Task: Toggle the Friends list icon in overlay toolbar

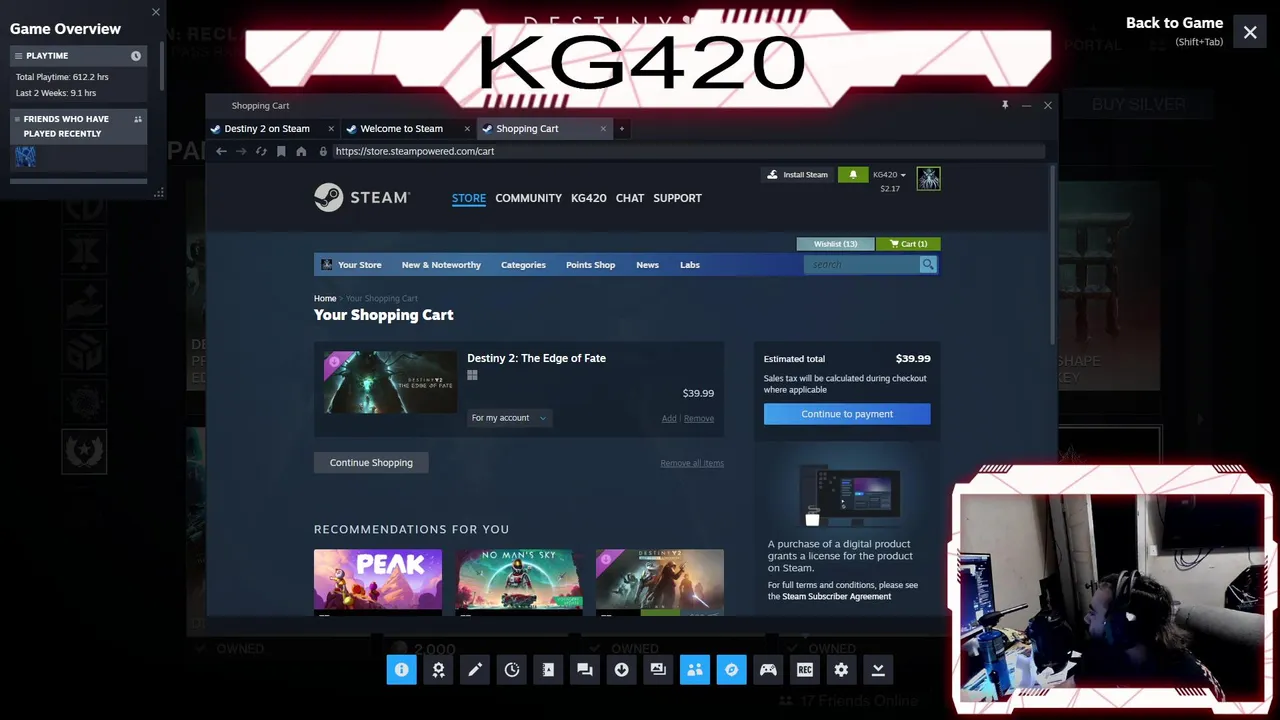Action: pyautogui.click(x=695, y=670)
